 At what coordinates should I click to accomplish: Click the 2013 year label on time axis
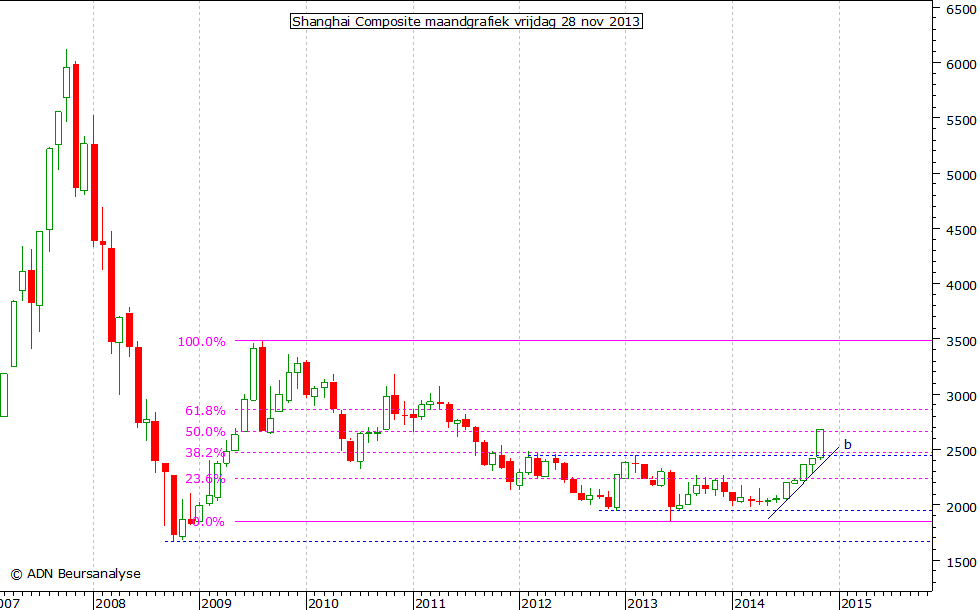(x=643, y=603)
